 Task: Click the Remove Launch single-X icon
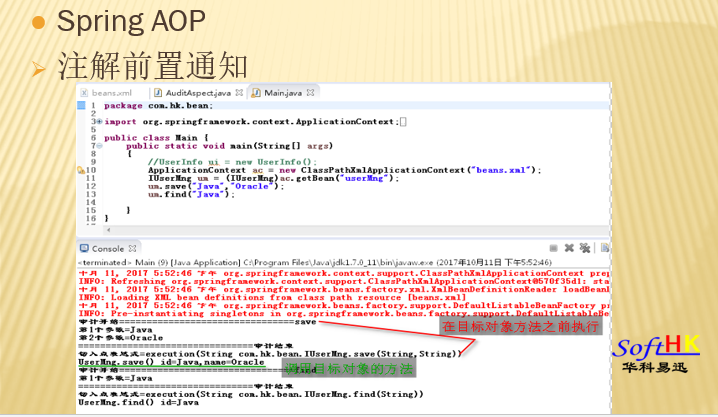[569, 248]
